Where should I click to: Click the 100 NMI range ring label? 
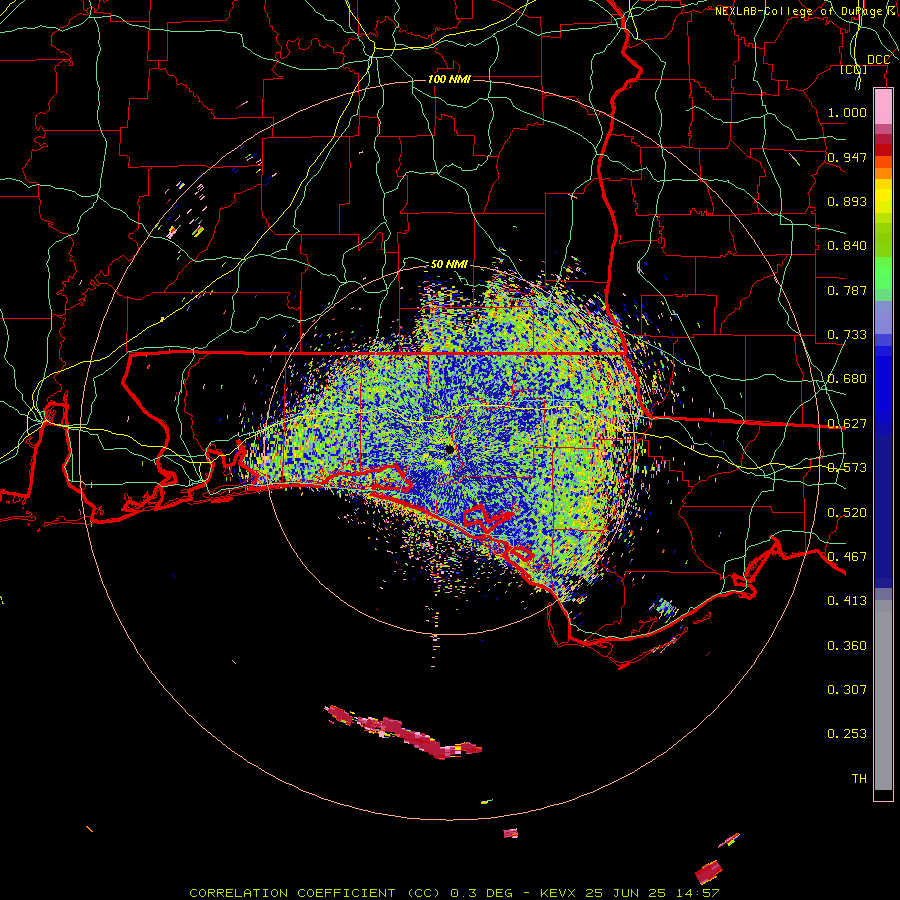[x=449, y=79]
